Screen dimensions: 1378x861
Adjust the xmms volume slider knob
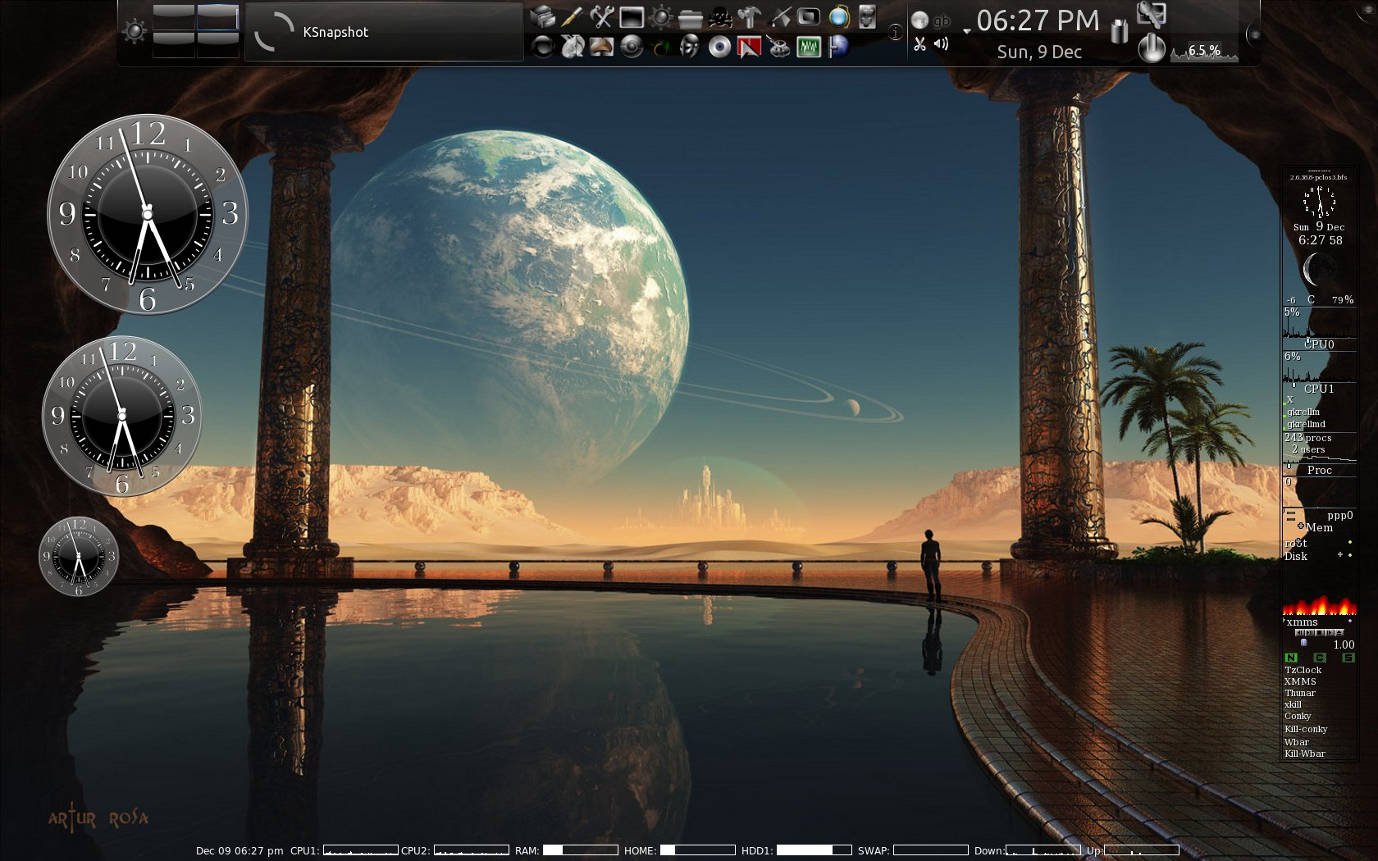tap(1303, 643)
